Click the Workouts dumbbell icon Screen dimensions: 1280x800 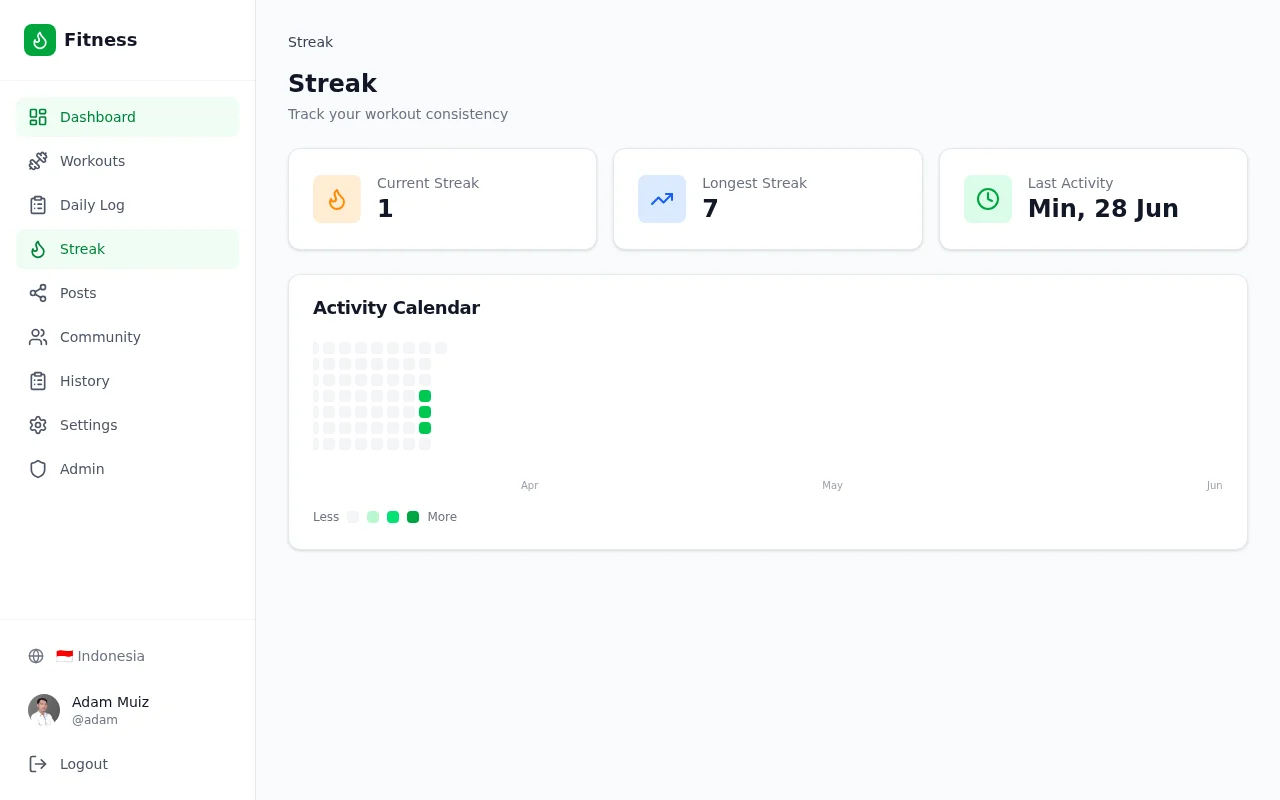click(38, 161)
